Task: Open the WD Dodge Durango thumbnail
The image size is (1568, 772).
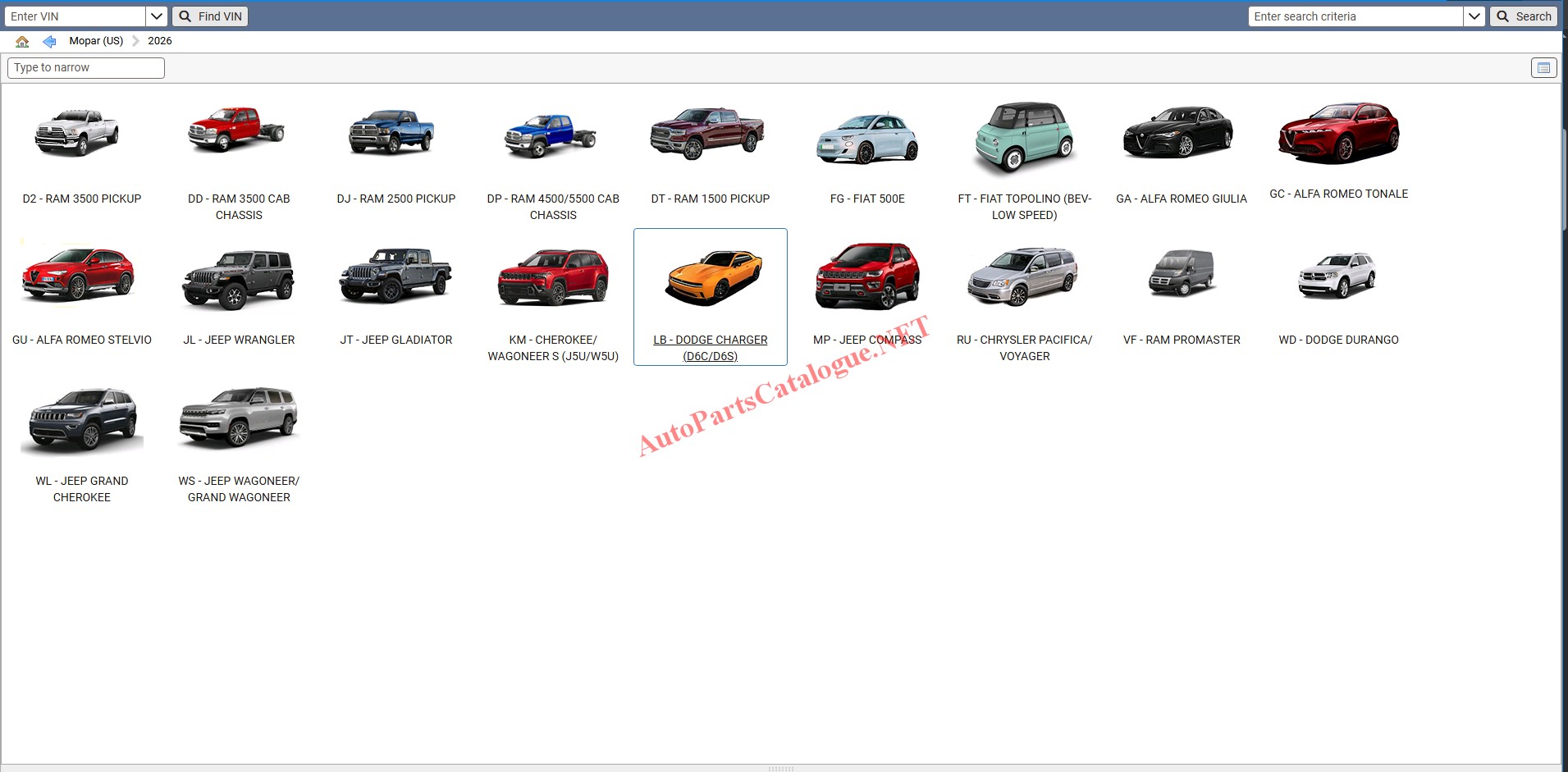Action: click(1337, 276)
